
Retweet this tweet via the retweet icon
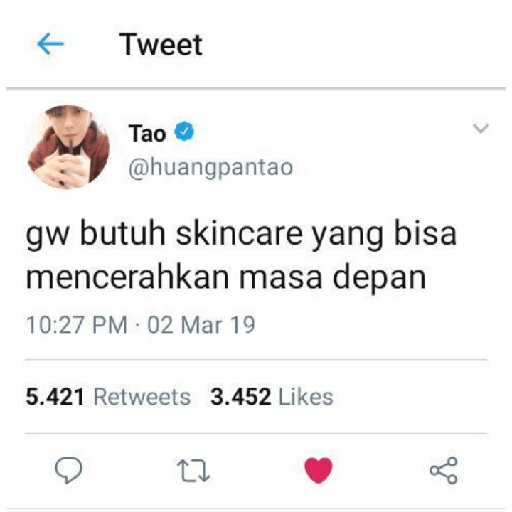click(193, 471)
